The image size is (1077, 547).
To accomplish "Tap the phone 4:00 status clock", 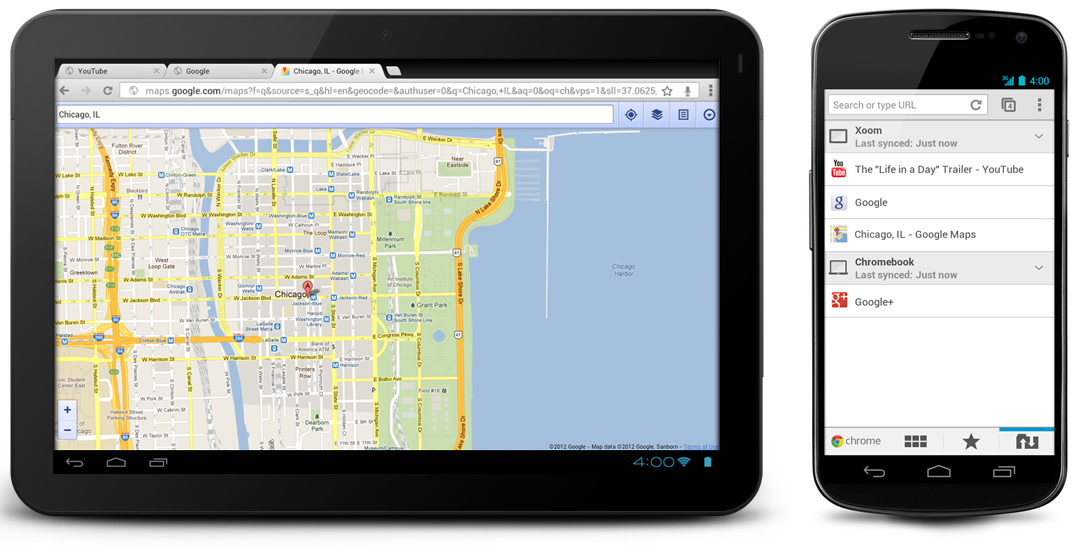I will (x=1039, y=80).
